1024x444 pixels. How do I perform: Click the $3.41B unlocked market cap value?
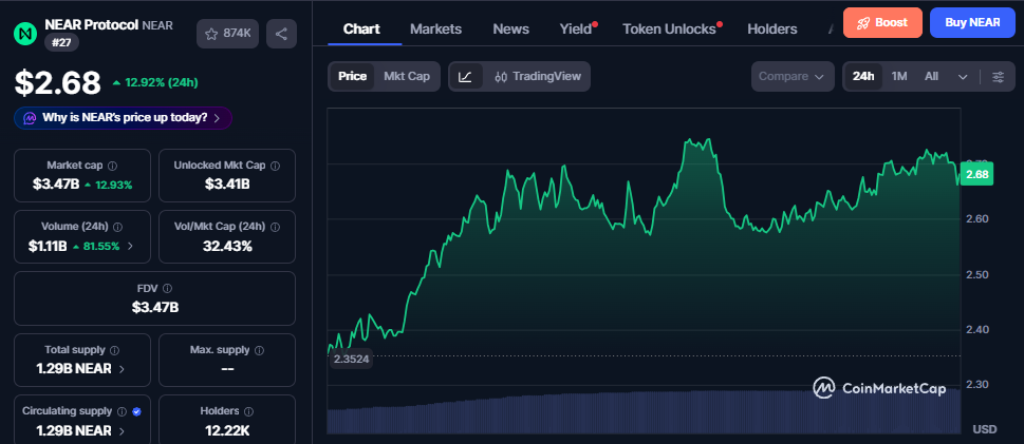pos(227,185)
